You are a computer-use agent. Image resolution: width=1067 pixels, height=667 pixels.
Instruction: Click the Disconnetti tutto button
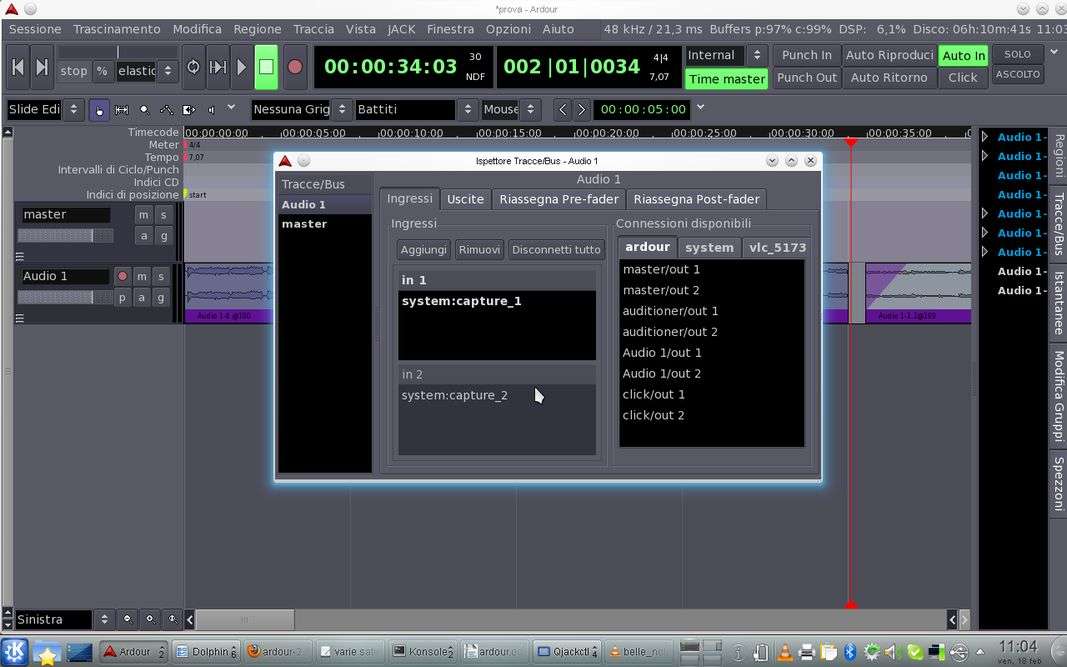pyautogui.click(x=556, y=249)
